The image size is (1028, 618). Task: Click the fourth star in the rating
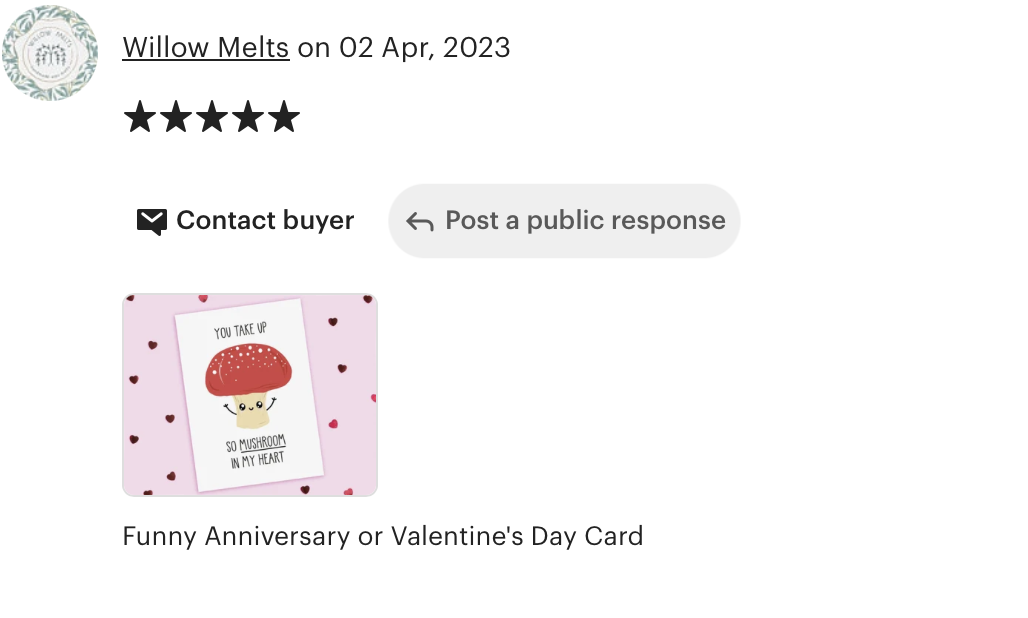(248, 117)
